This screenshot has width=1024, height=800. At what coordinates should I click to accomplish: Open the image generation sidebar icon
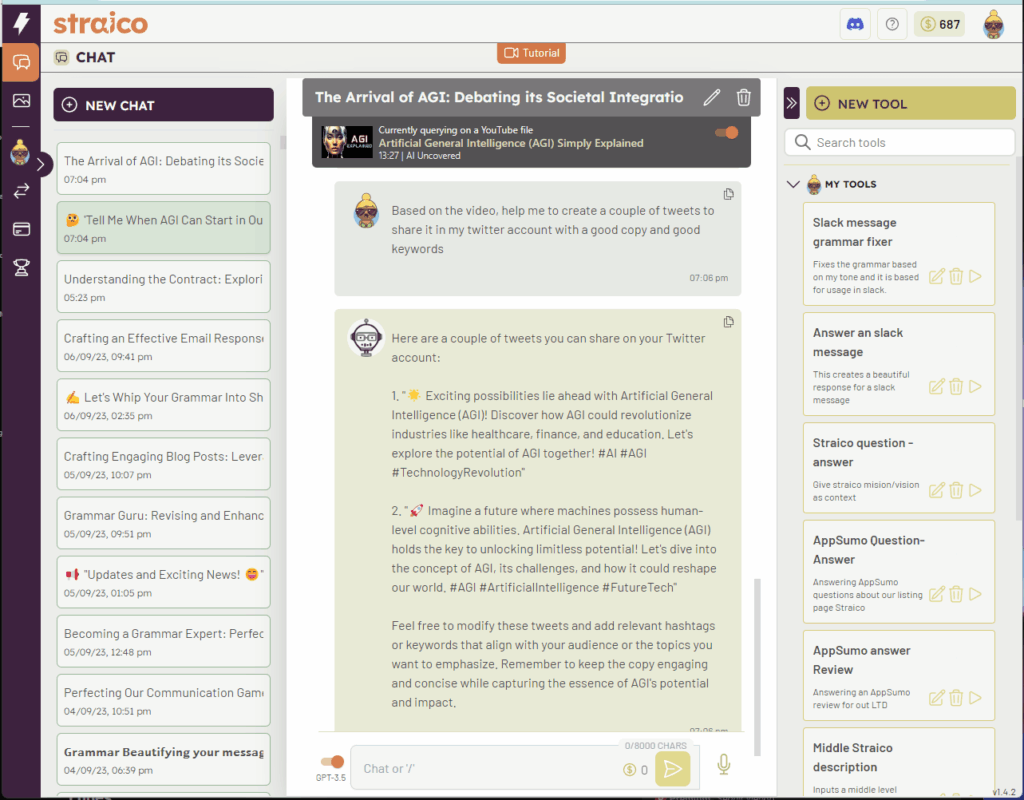[x=22, y=101]
